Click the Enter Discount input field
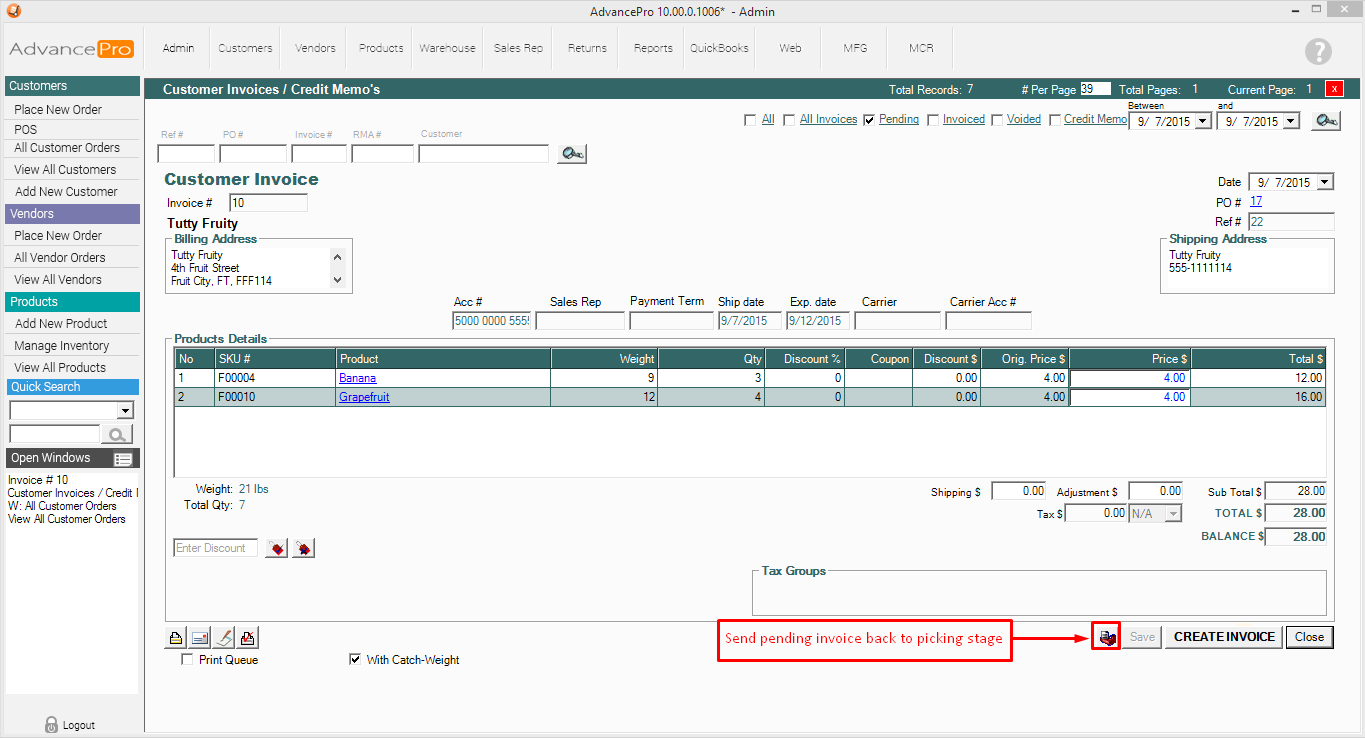The height and width of the screenshot is (738, 1365). click(215, 548)
